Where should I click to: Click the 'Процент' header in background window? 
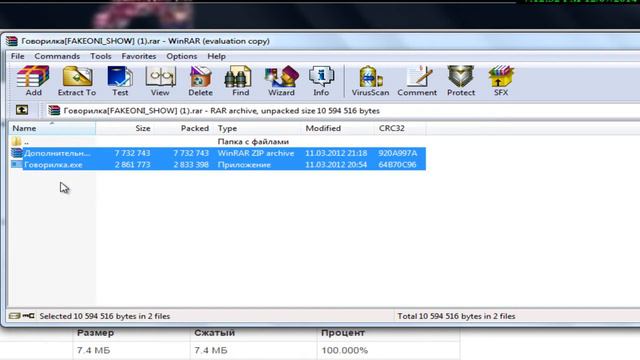[x=342, y=333]
